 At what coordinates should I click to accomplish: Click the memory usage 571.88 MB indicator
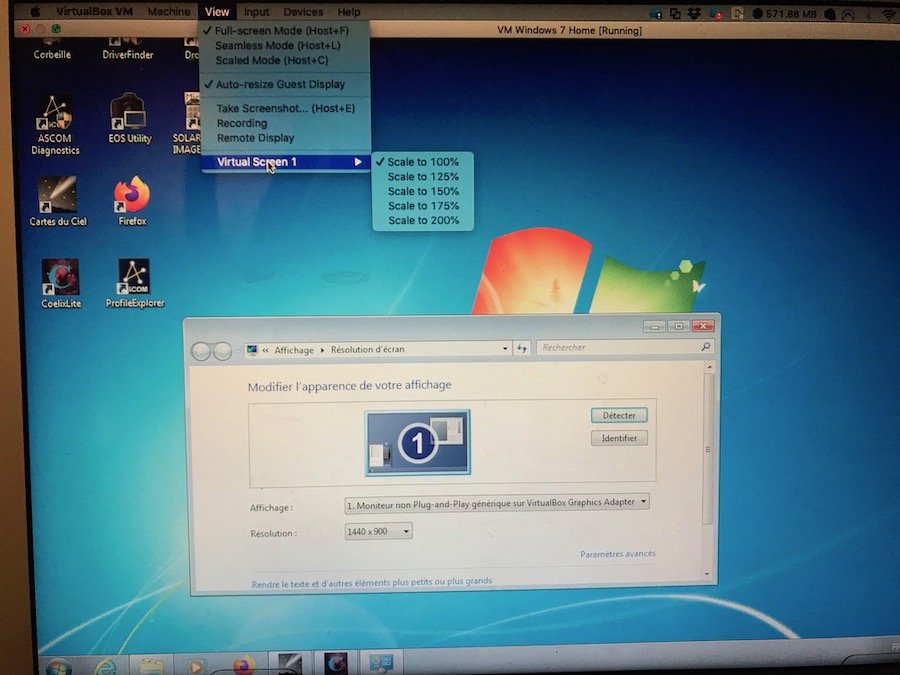pos(785,14)
